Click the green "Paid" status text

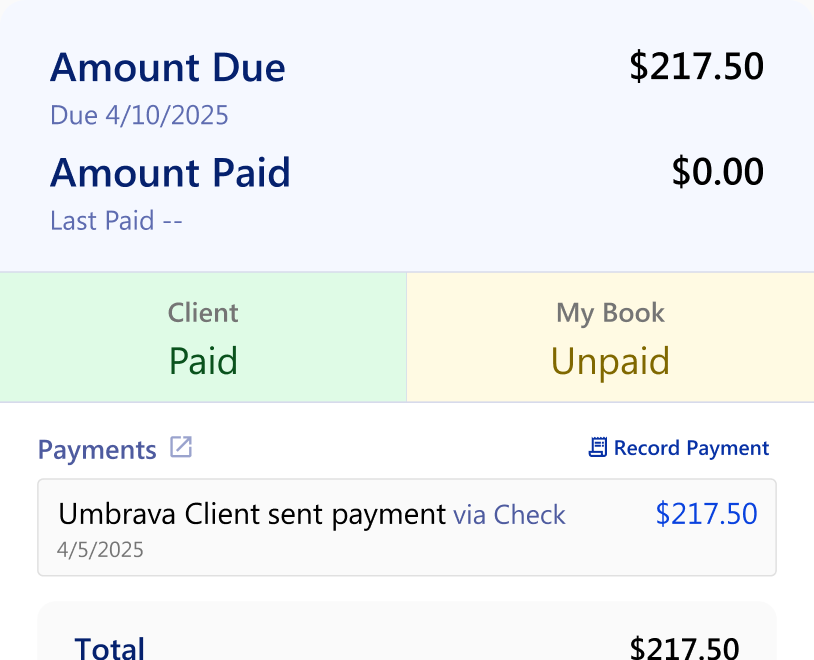tap(203, 360)
